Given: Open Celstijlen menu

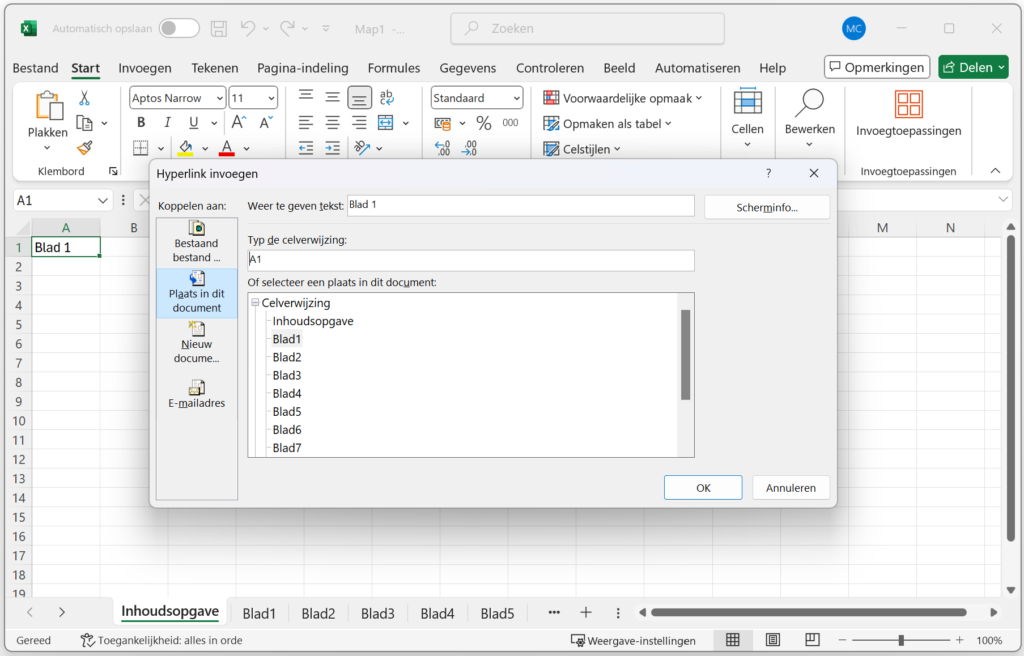Looking at the screenshot, I should click(582, 149).
